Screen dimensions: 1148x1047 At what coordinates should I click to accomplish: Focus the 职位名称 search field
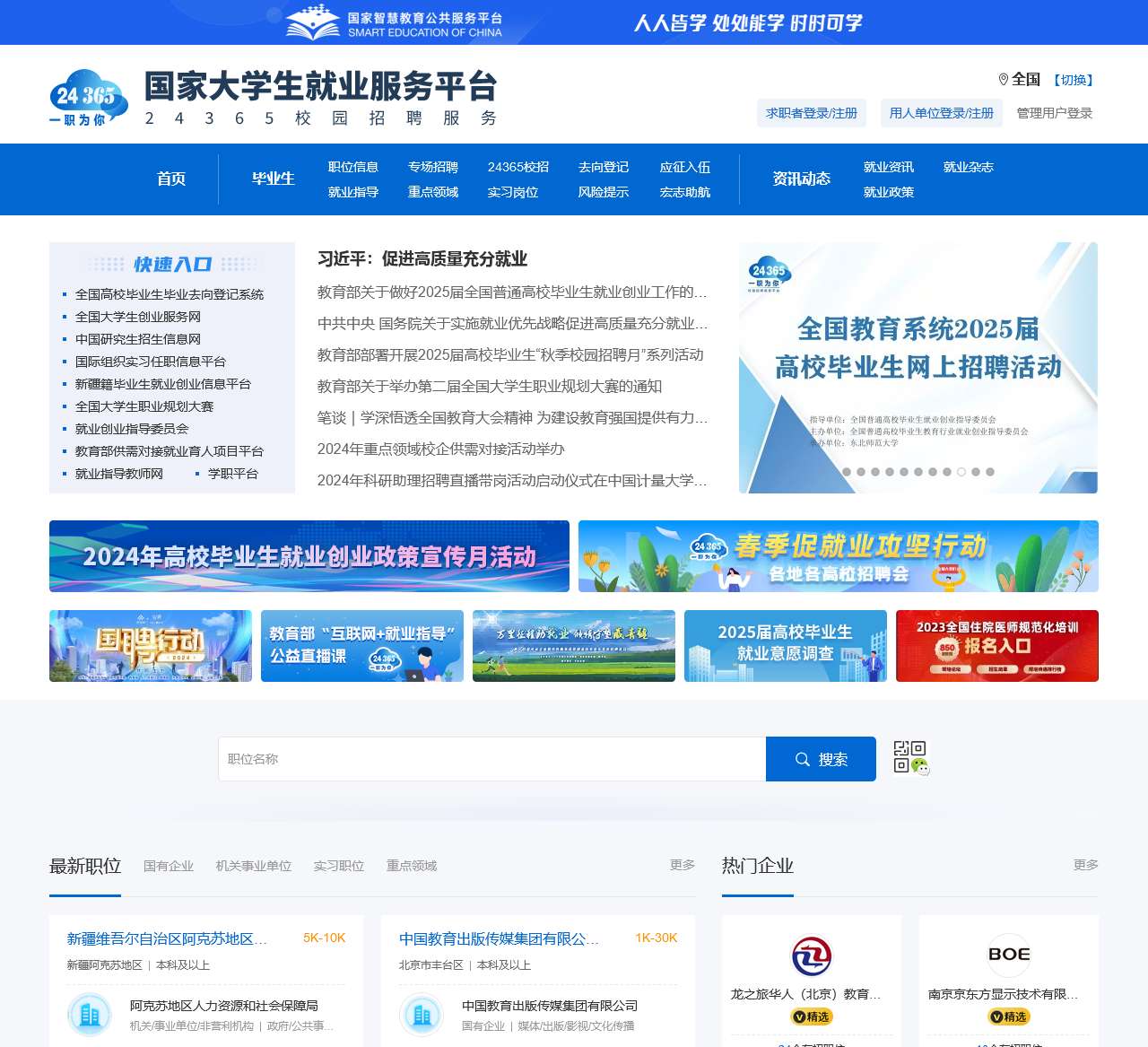(x=492, y=759)
